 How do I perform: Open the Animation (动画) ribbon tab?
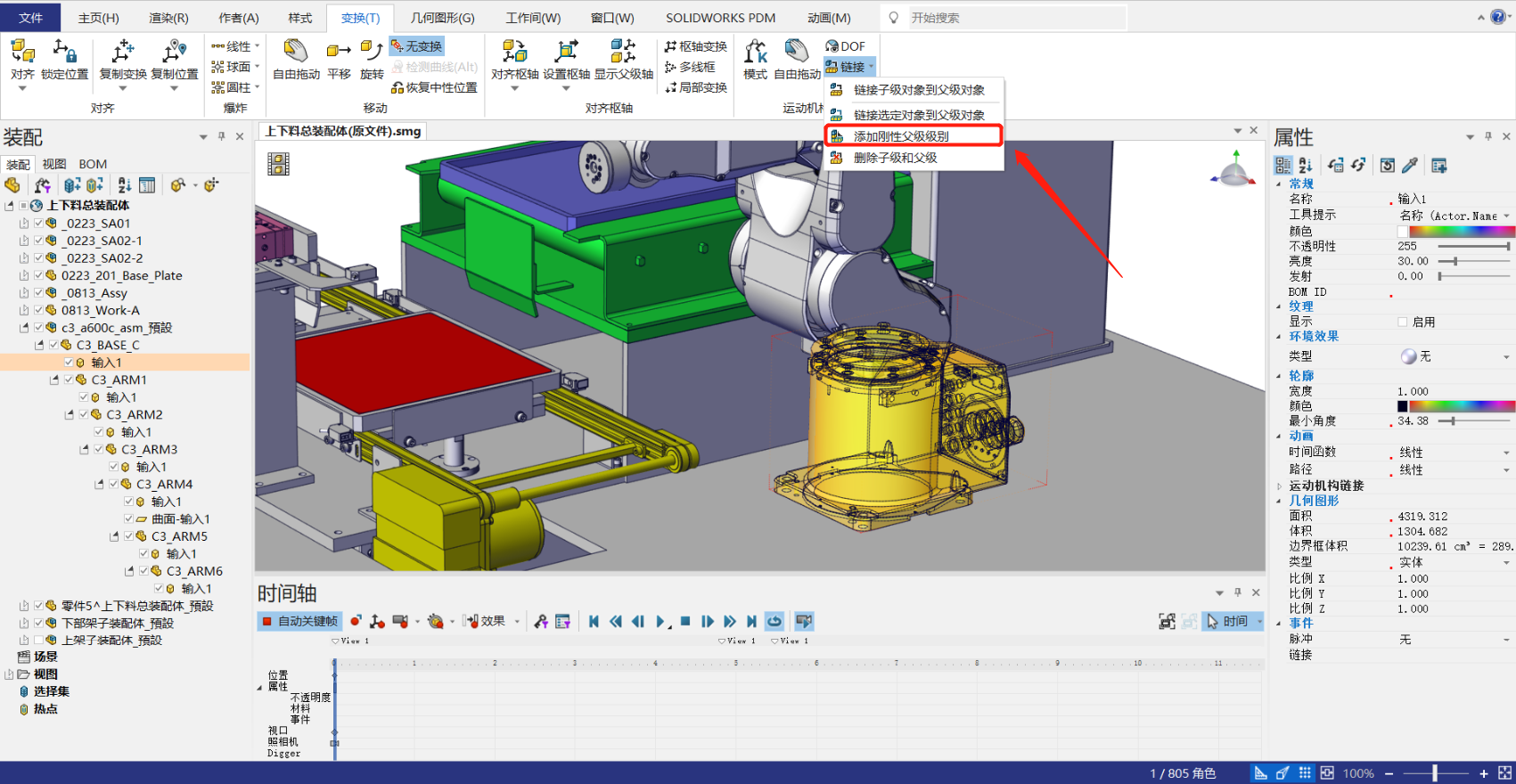click(829, 18)
